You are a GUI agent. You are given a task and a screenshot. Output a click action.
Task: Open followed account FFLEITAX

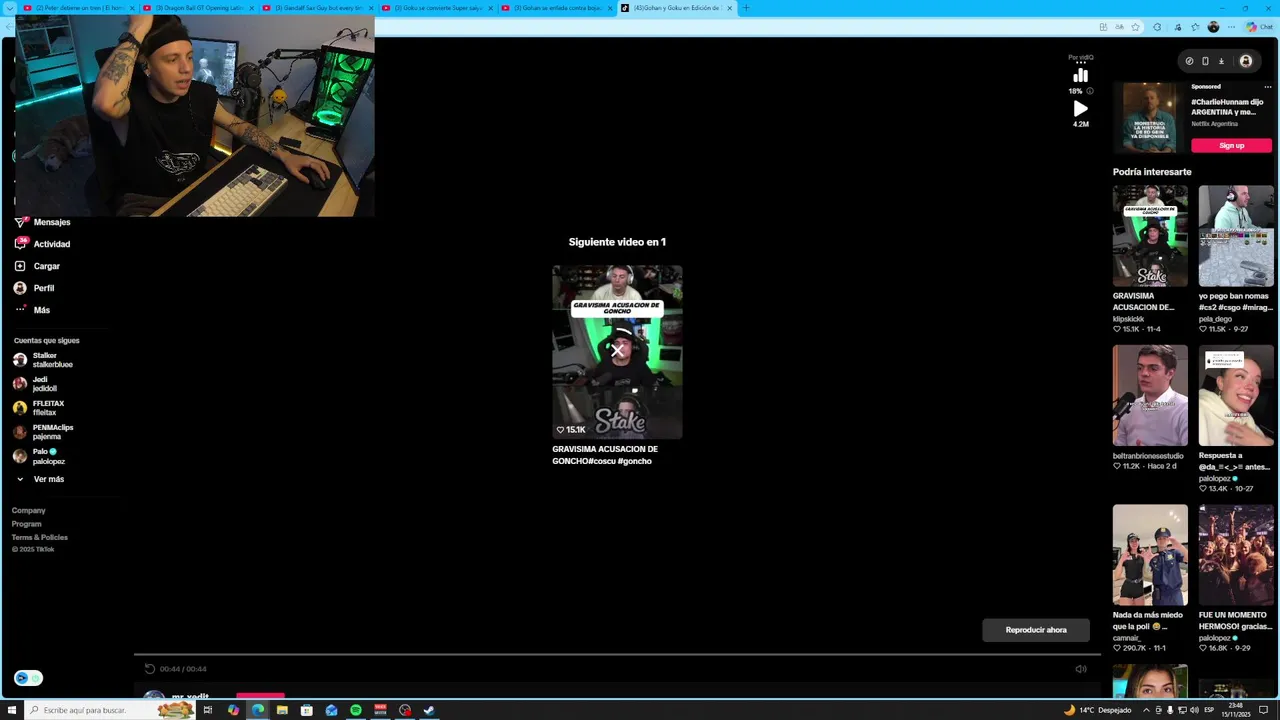(39, 408)
